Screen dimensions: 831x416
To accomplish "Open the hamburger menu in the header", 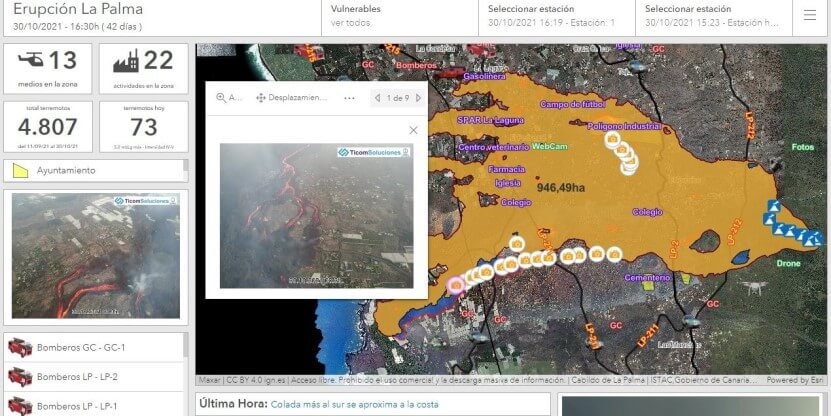I will coord(809,16).
